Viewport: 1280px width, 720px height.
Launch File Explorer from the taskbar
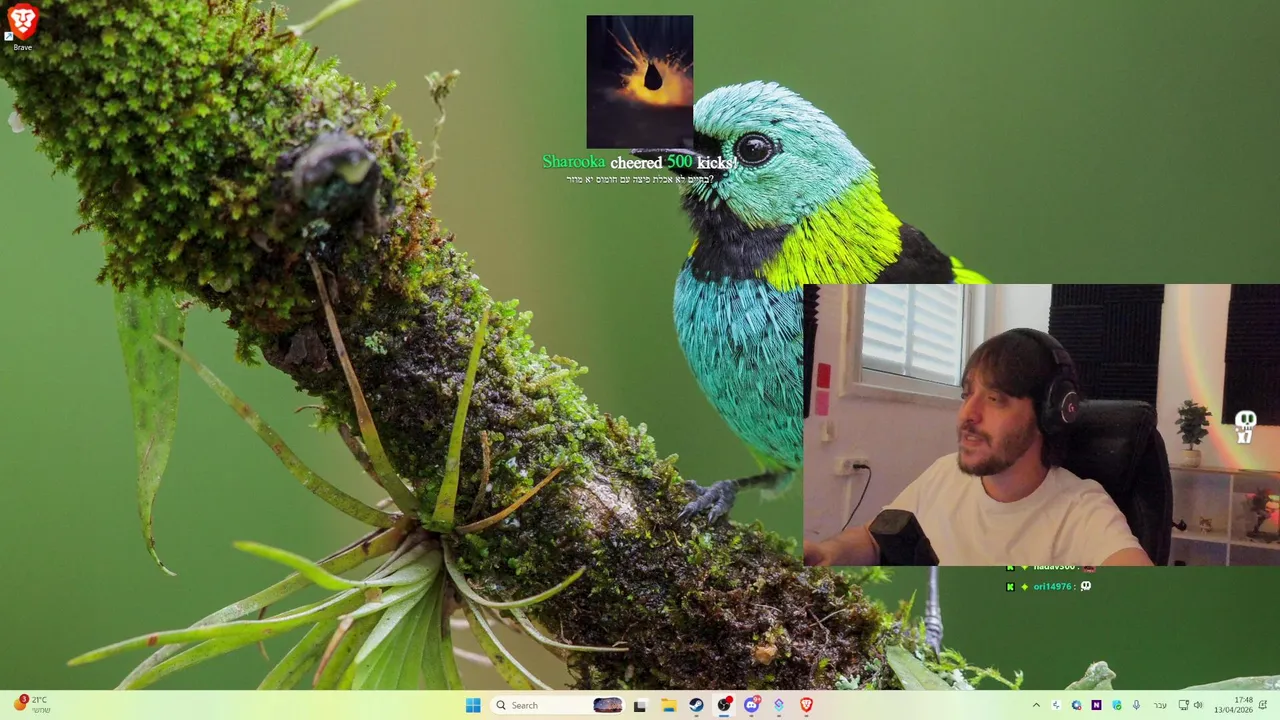tap(668, 705)
